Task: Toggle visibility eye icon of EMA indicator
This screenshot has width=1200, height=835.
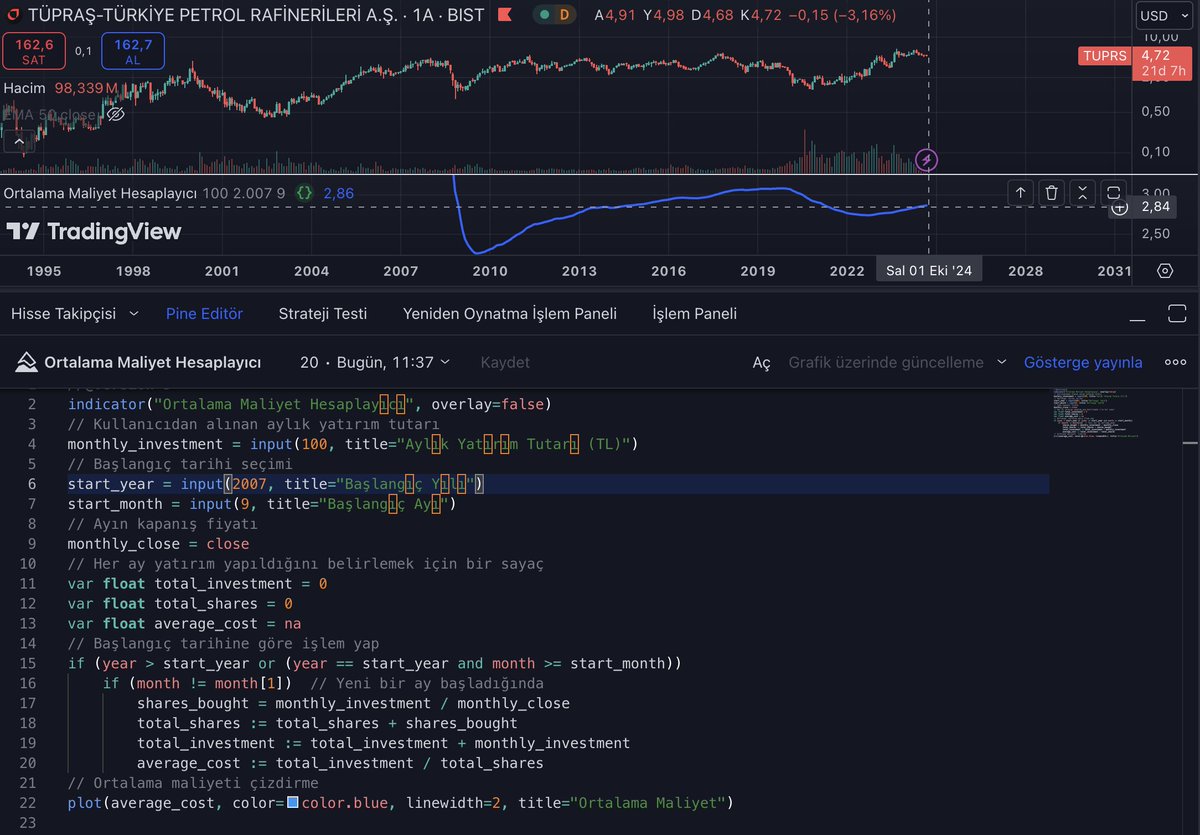Action: tap(115, 114)
